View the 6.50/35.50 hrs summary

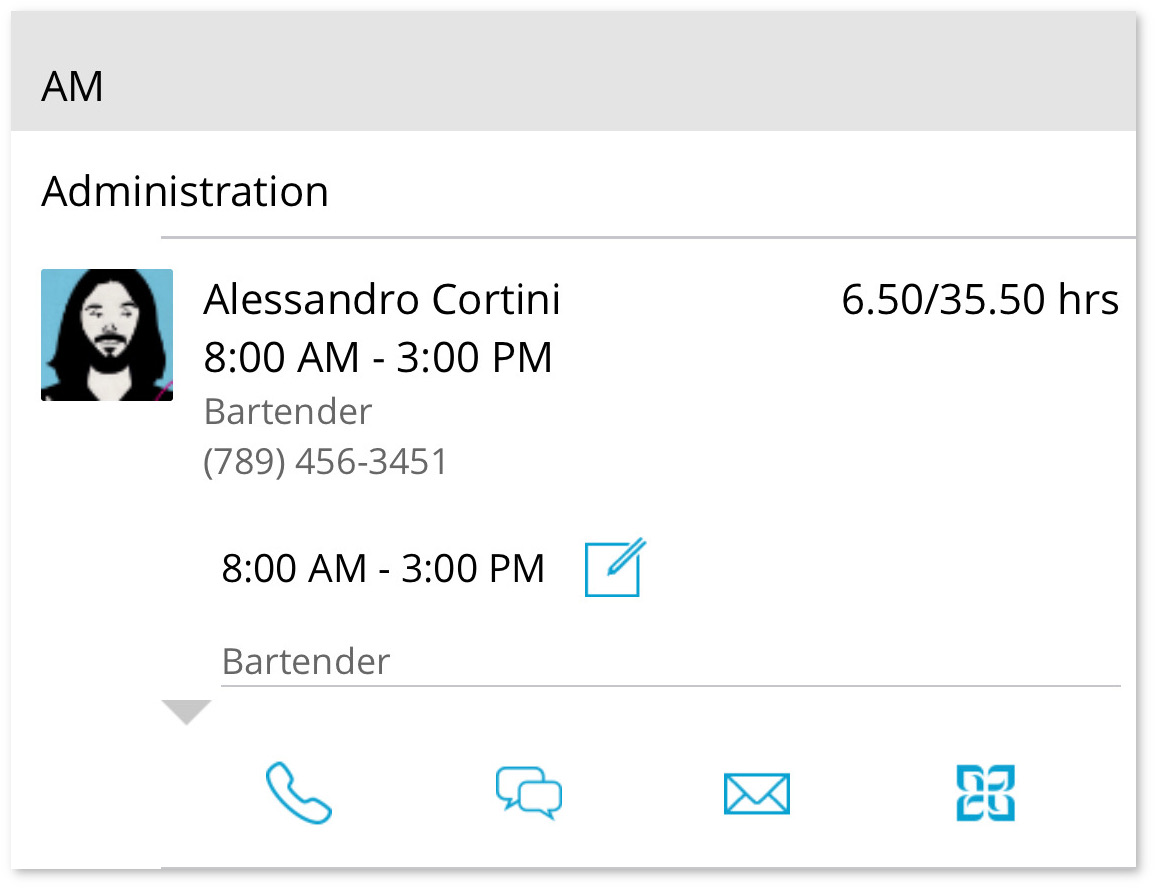pos(980,300)
